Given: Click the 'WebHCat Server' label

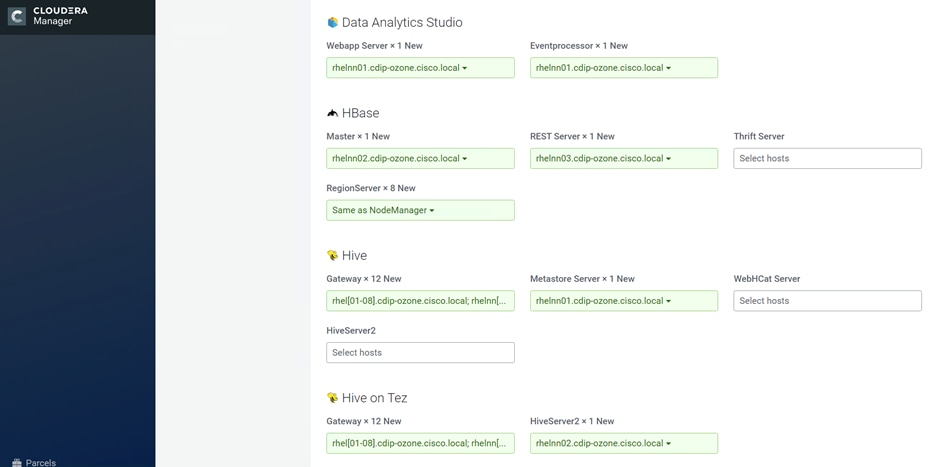Looking at the screenshot, I should [767, 279].
